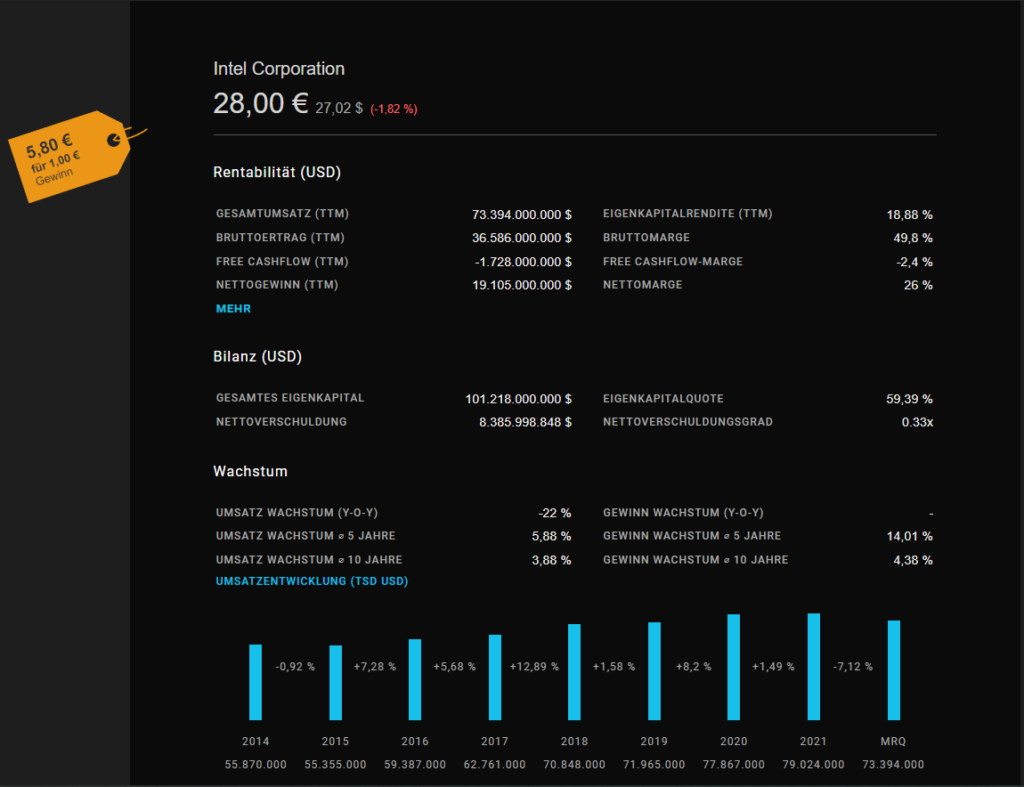Viewport: 1024px width, 787px height.
Task: Select the -2,4 % value
Action: [x=914, y=262]
